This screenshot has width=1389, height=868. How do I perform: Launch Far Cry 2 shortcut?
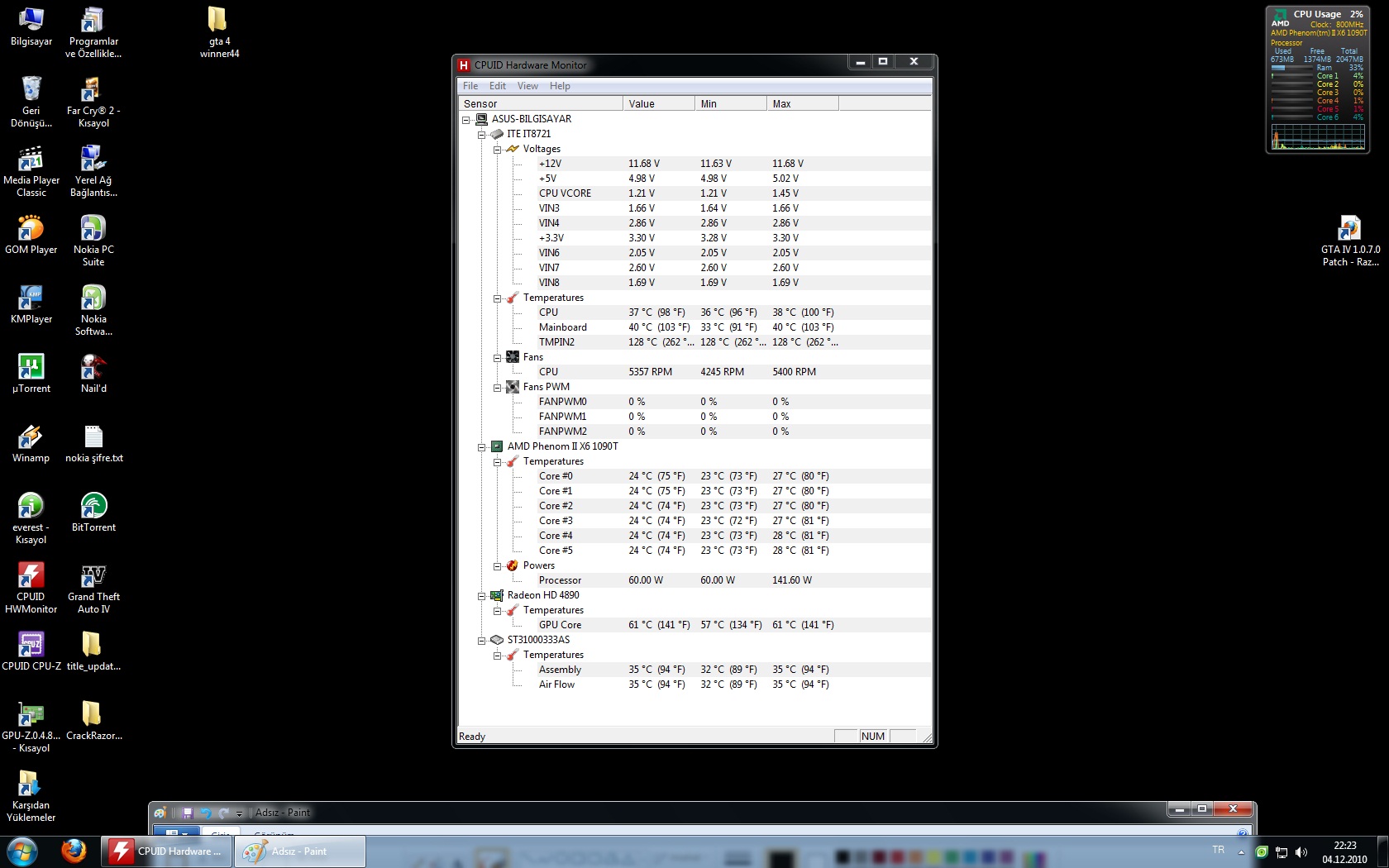(93, 103)
